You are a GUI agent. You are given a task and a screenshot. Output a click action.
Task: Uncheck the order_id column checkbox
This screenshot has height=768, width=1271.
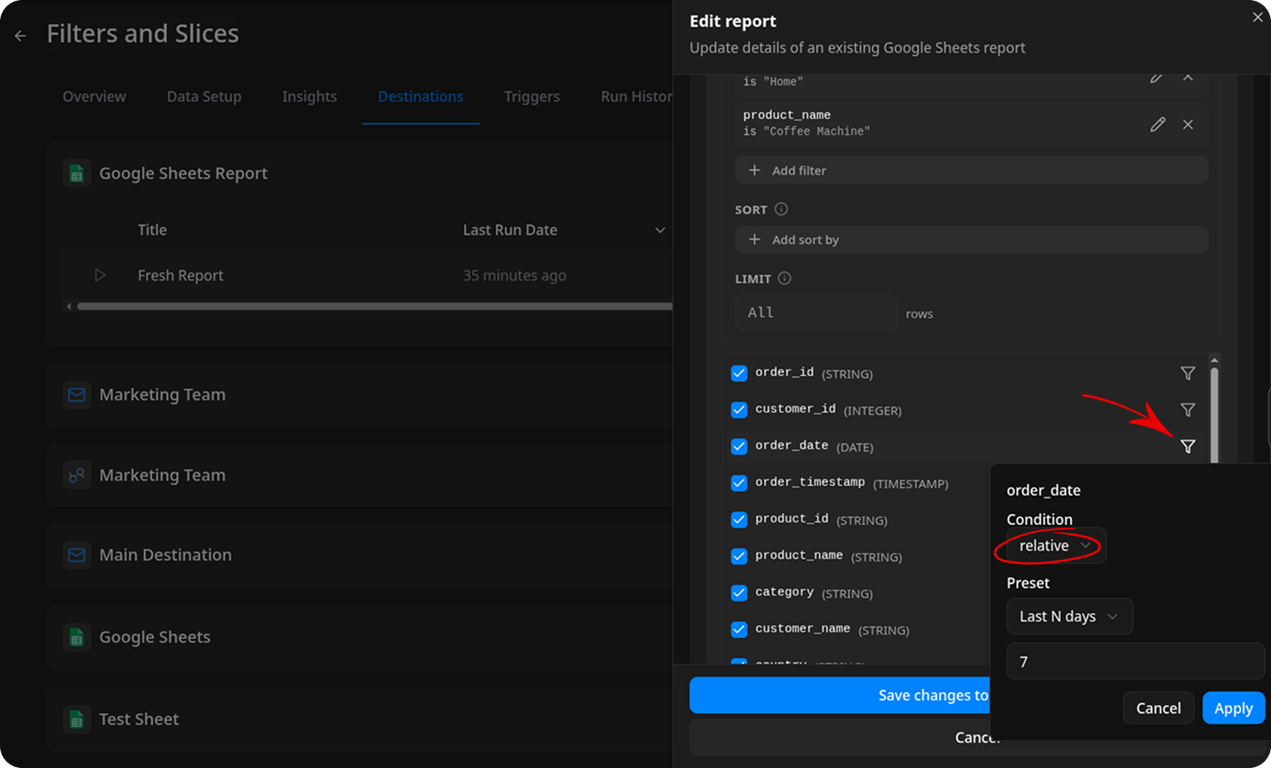(739, 373)
